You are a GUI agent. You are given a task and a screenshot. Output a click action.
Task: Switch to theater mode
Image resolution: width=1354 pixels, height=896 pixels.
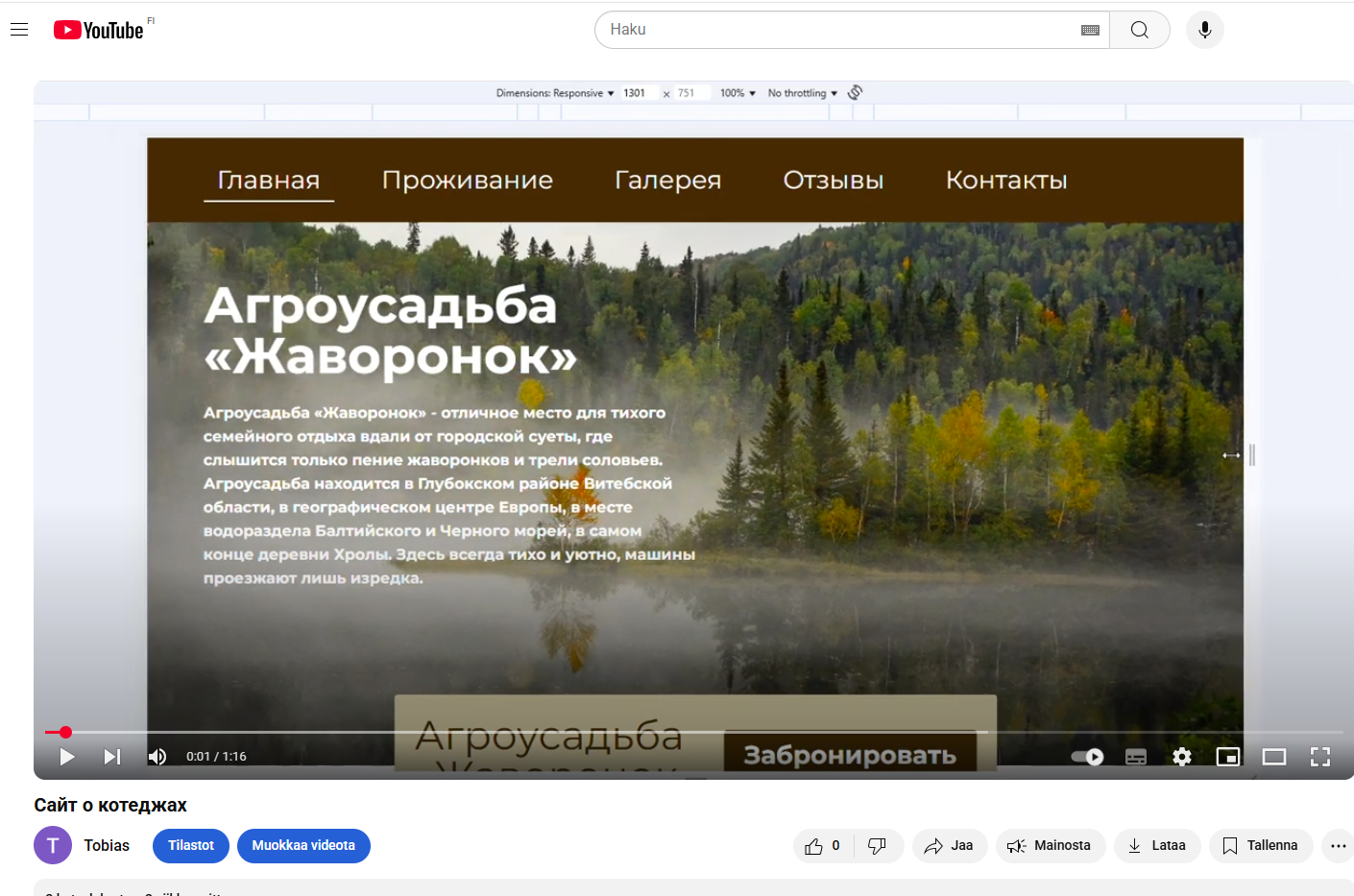click(1274, 757)
